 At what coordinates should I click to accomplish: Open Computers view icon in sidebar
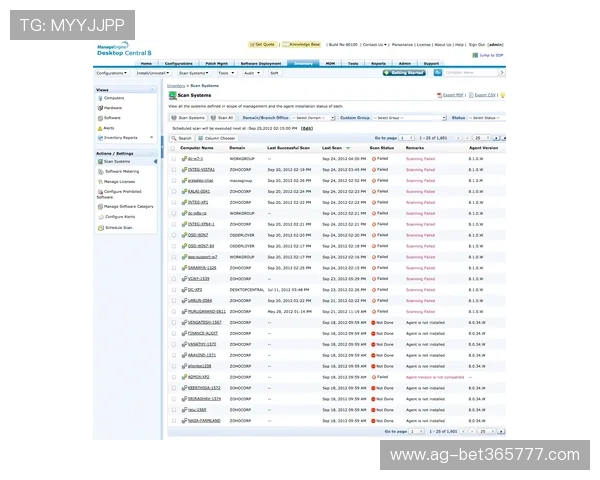pyautogui.click(x=100, y=98)
